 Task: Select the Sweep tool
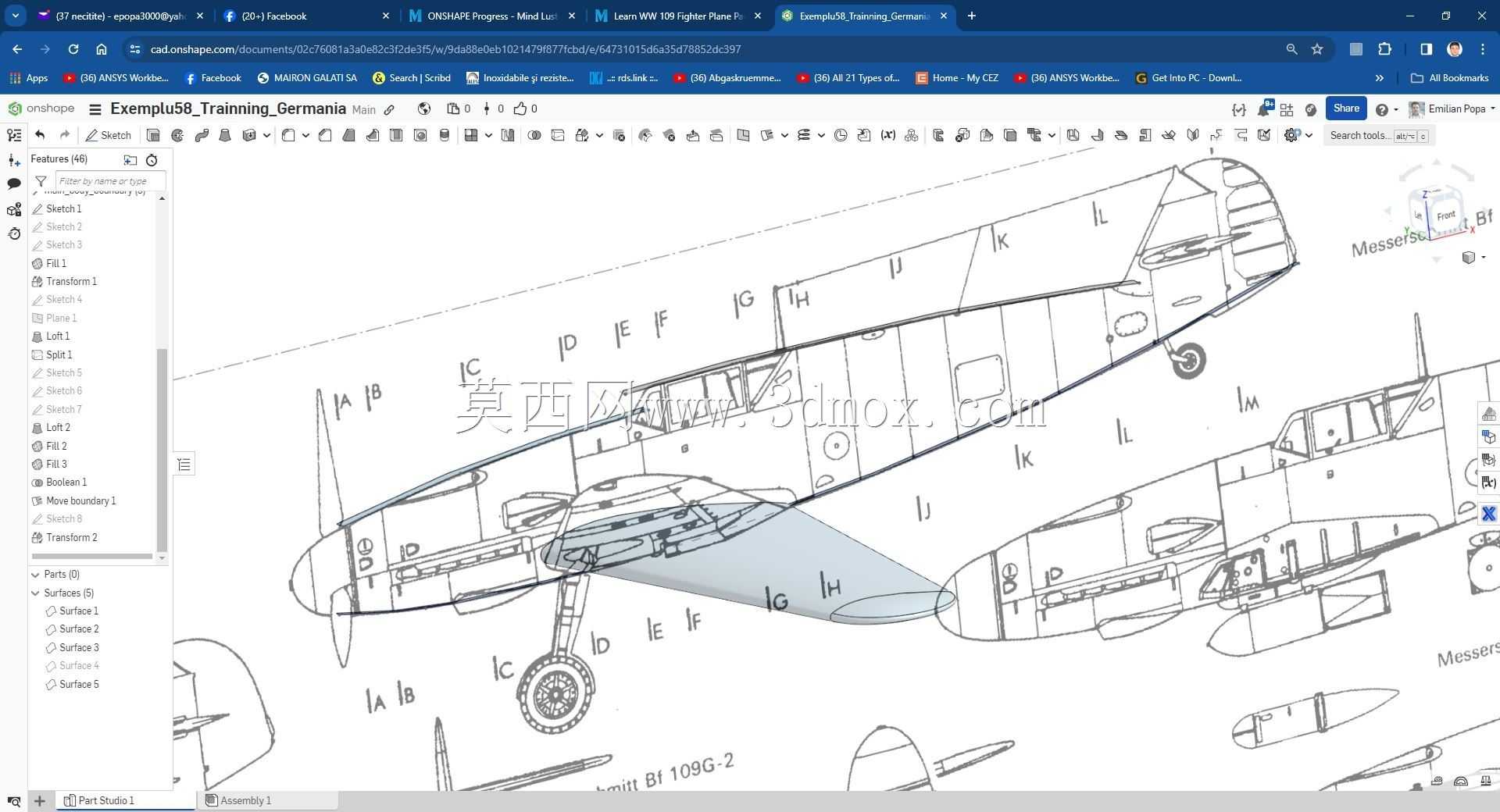(x=202, y=135)
